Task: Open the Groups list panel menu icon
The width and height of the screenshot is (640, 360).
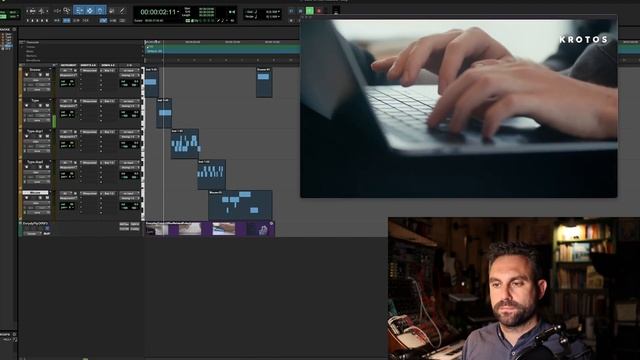Action: pos(14,334)
